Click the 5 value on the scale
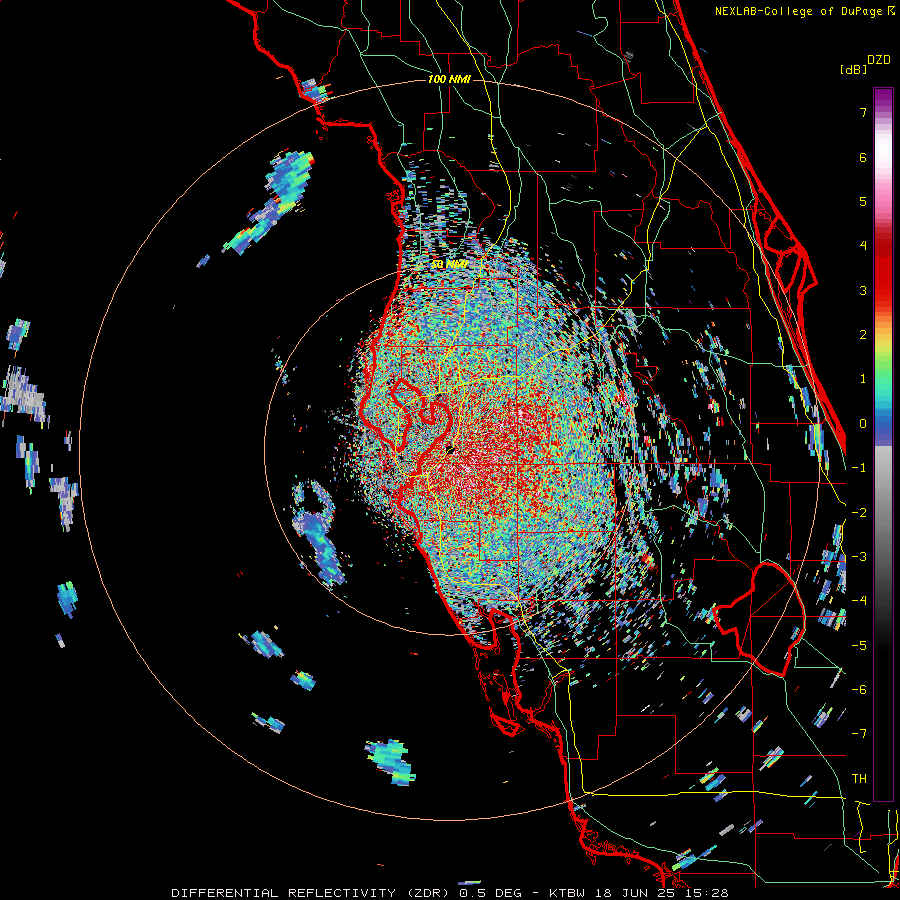Viewport: 900px width, 900px height. click(863, 201)
